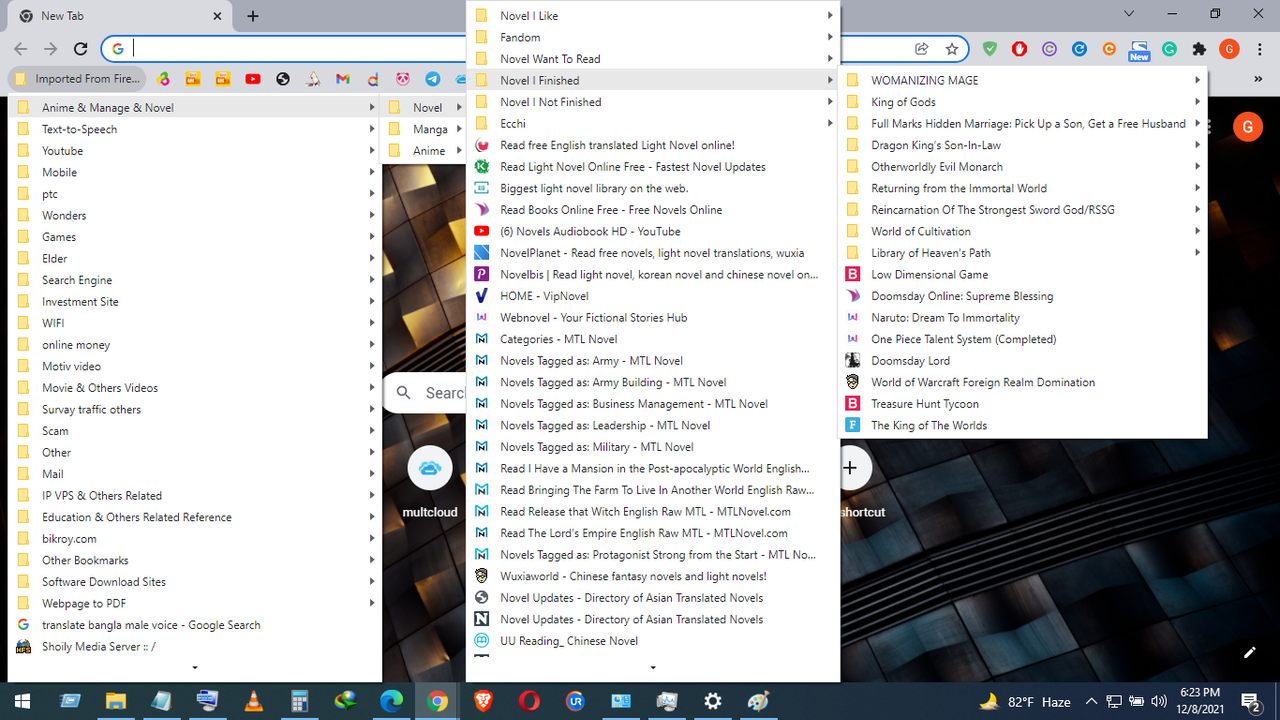Launch VLC media player from taskbar
The image size is (1280, 720).
(x=253, y=701)
